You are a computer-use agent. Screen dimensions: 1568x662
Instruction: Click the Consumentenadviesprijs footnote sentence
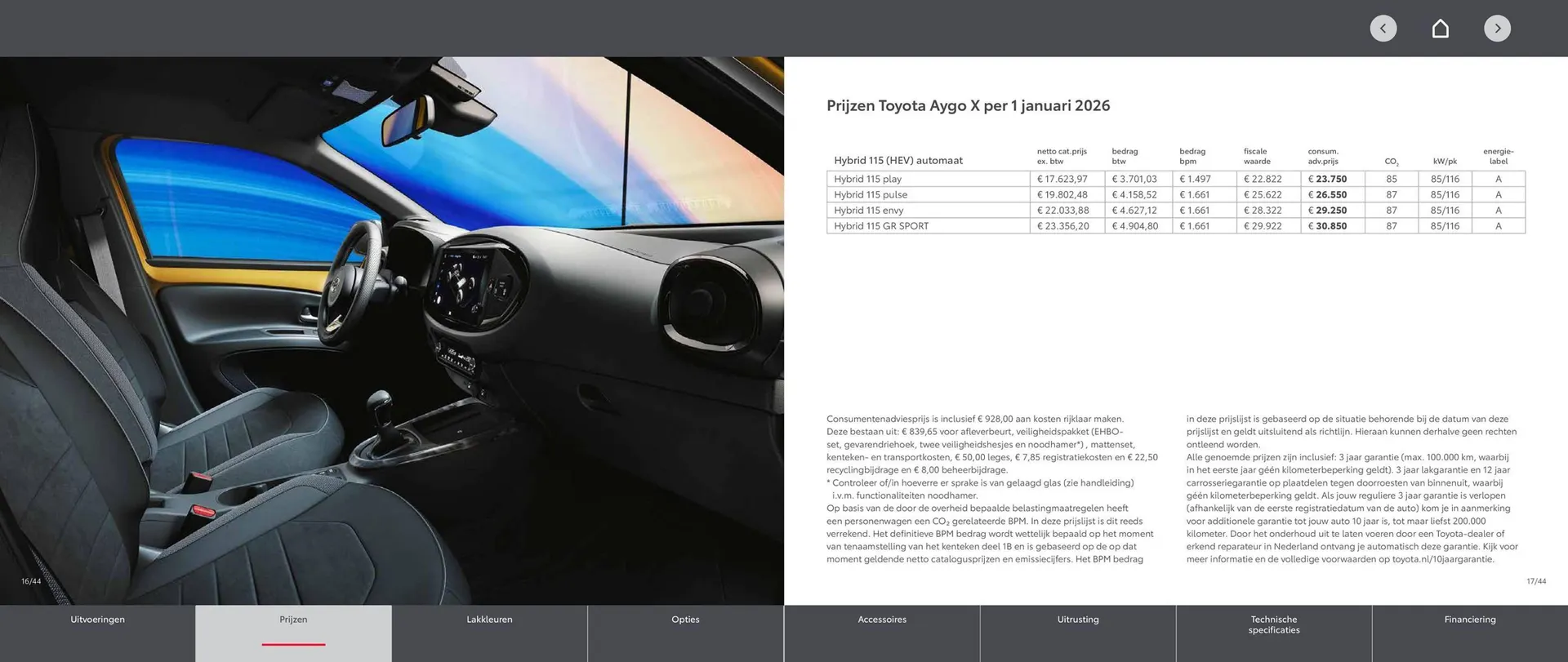click(x=975, y=419)
